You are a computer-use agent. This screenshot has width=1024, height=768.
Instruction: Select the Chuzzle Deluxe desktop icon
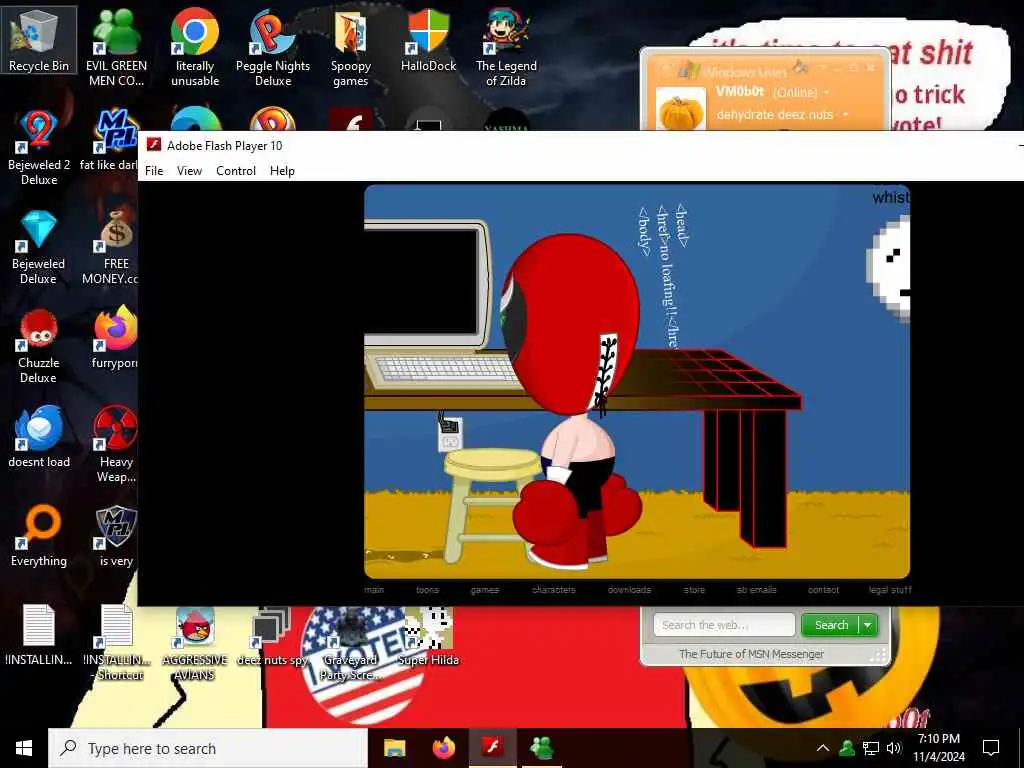39,345
